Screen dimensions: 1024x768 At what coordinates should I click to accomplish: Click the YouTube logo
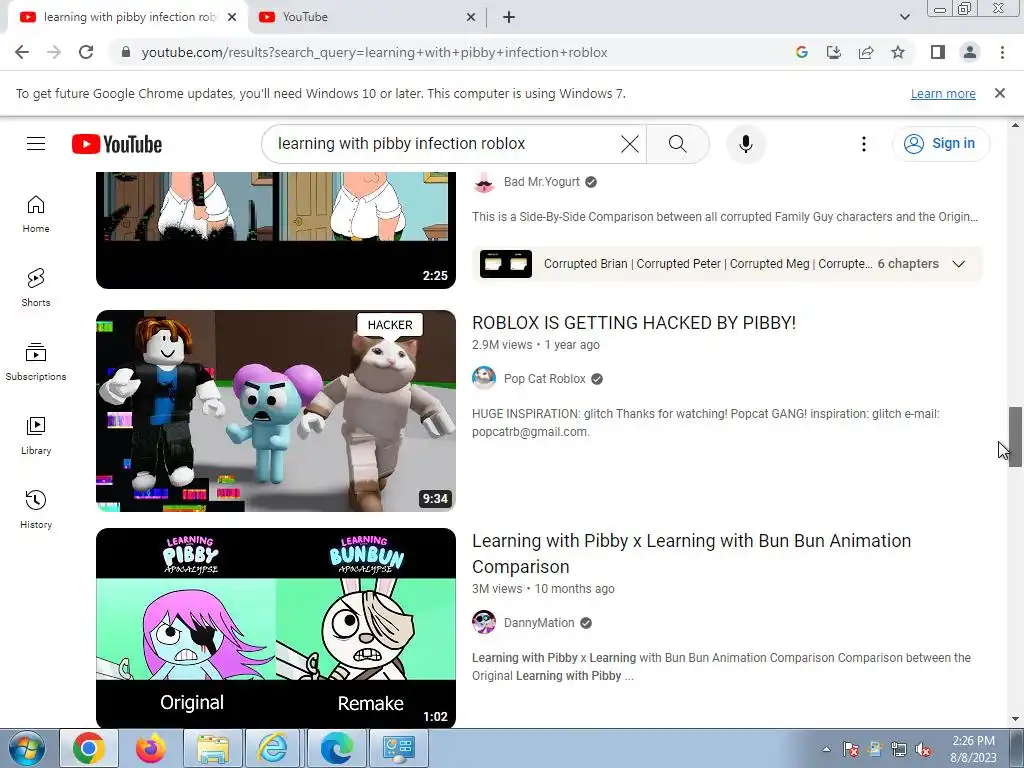coord(117,144)
